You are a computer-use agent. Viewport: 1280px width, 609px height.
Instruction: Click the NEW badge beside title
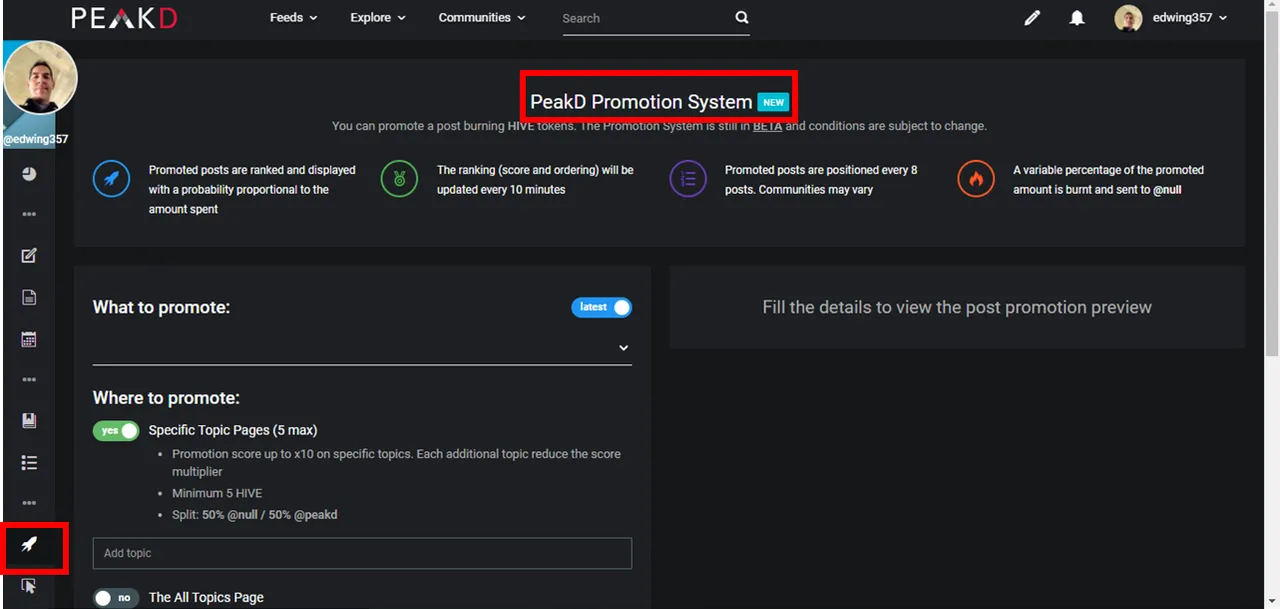pyautogui.click(x=773, y=102)
